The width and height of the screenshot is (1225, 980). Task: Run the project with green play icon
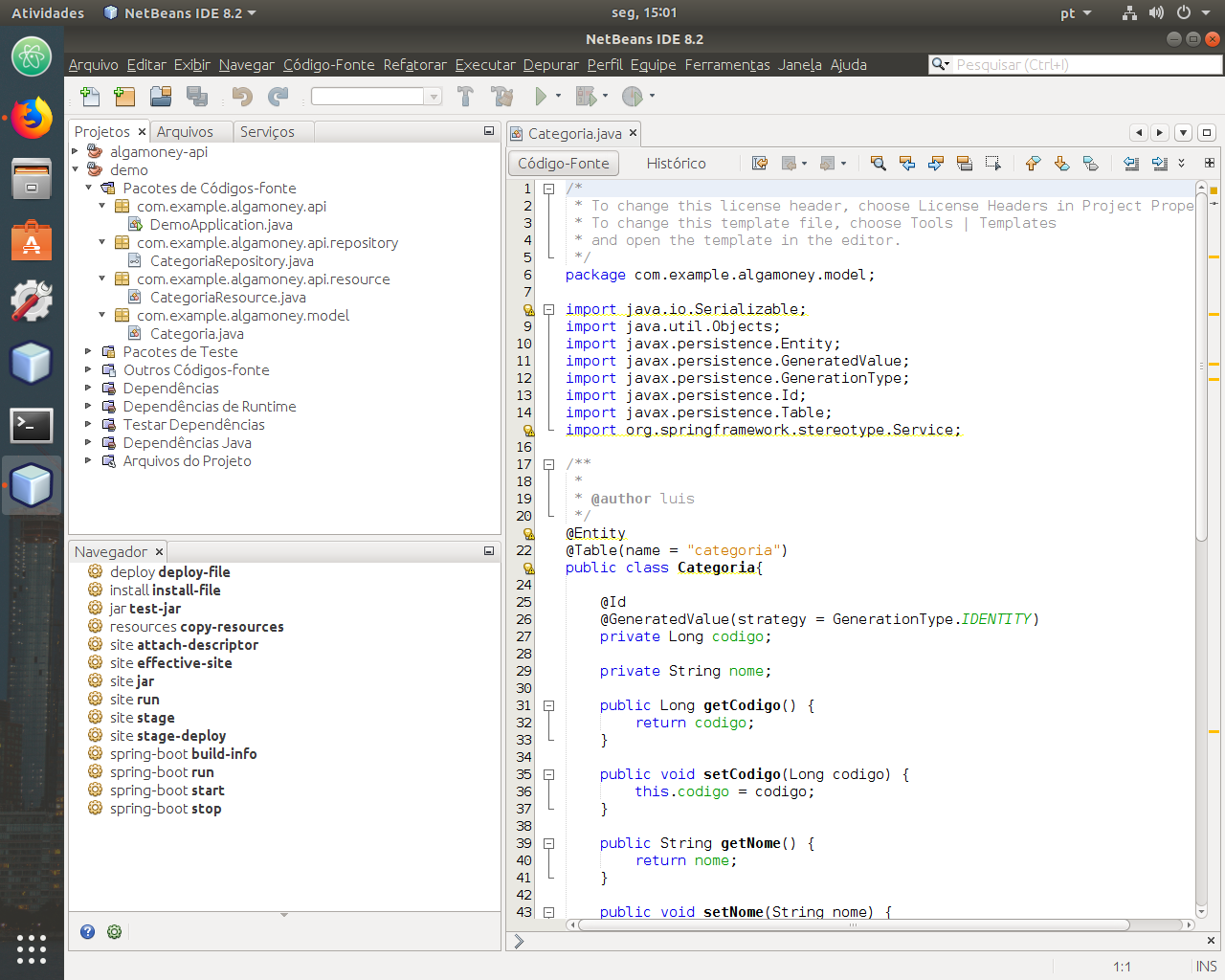[x=541, y=96]
